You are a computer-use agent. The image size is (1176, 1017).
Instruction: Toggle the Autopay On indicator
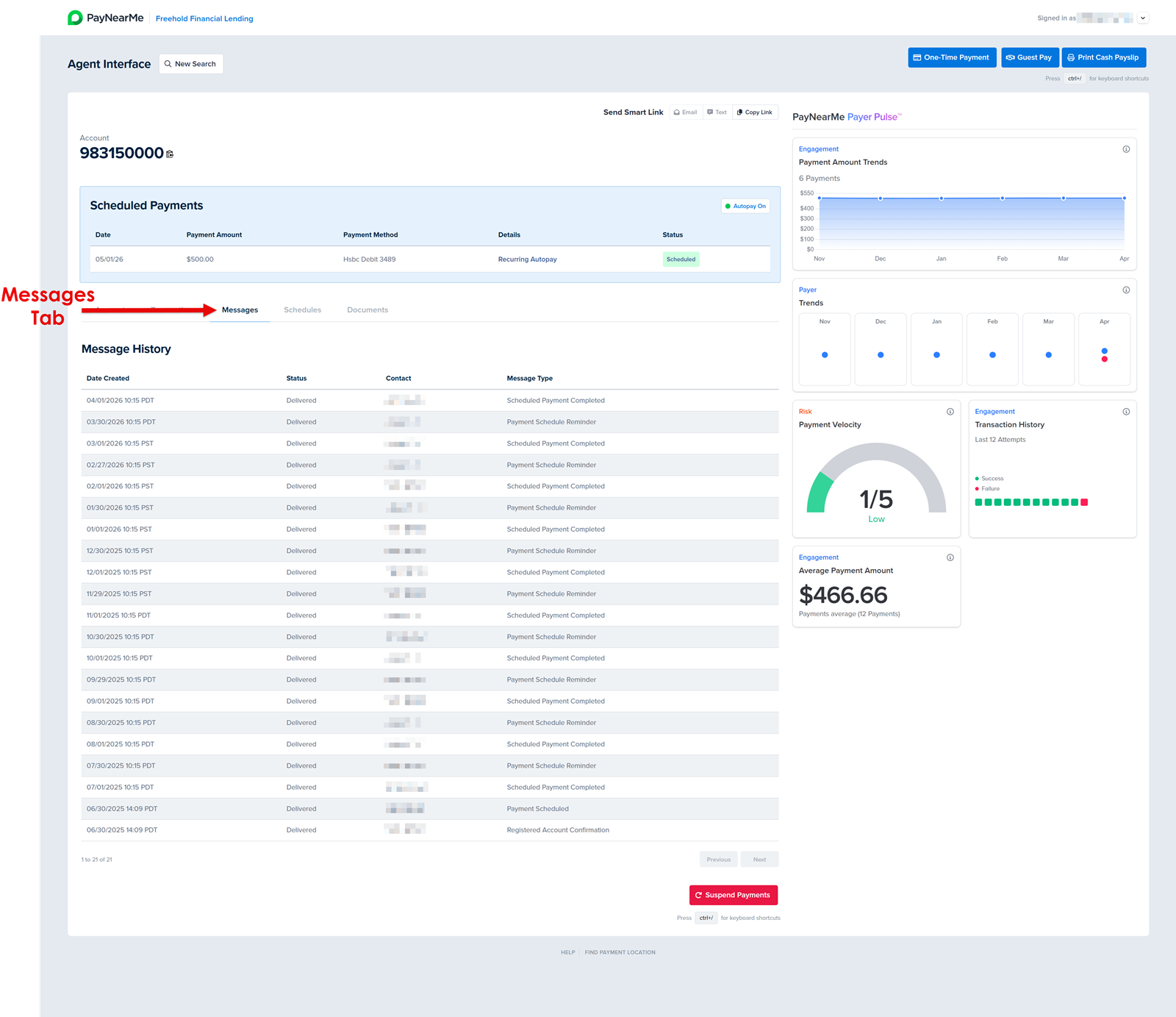tap(745, 206)
